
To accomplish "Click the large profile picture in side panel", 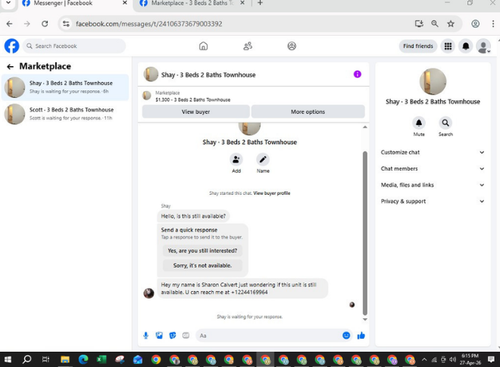I will (433, 82).
